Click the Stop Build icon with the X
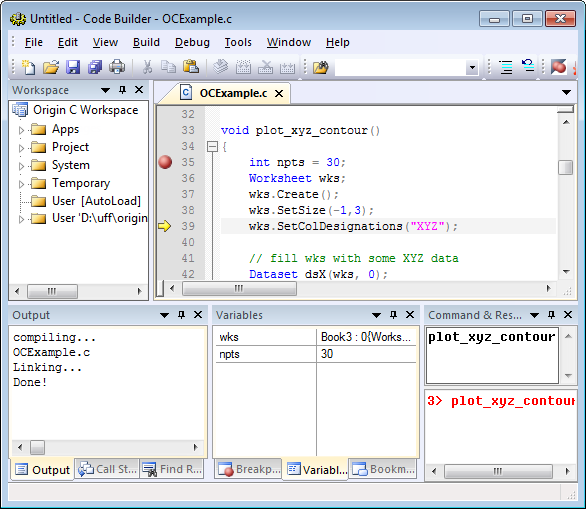Viewport: 586px width, 509px height. click(x=265, y=67)
